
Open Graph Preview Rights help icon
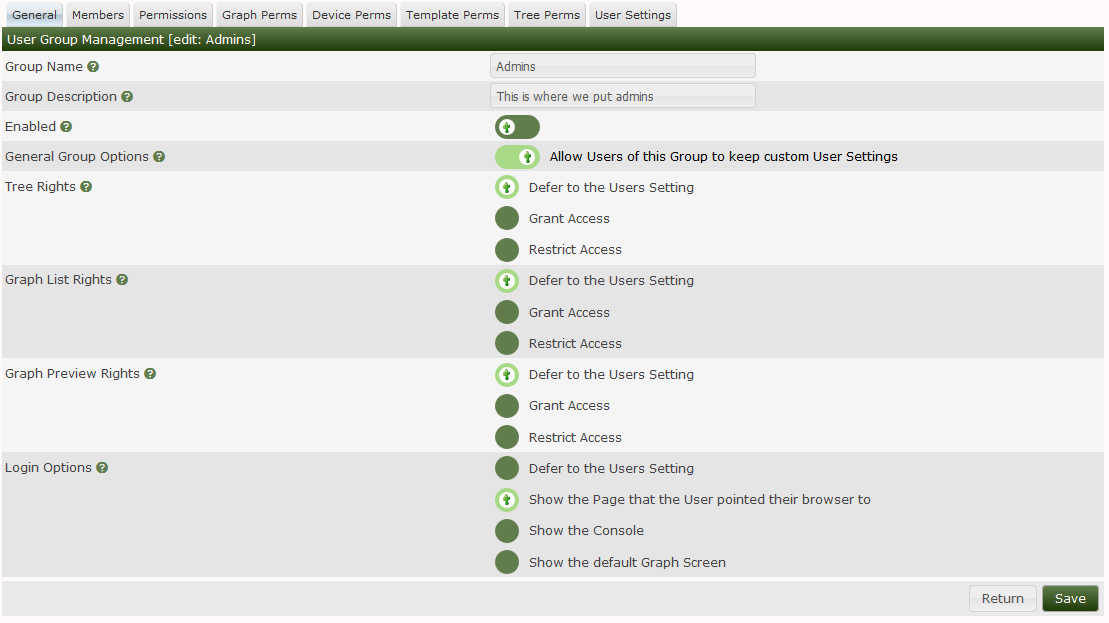[x=150, y=374]
